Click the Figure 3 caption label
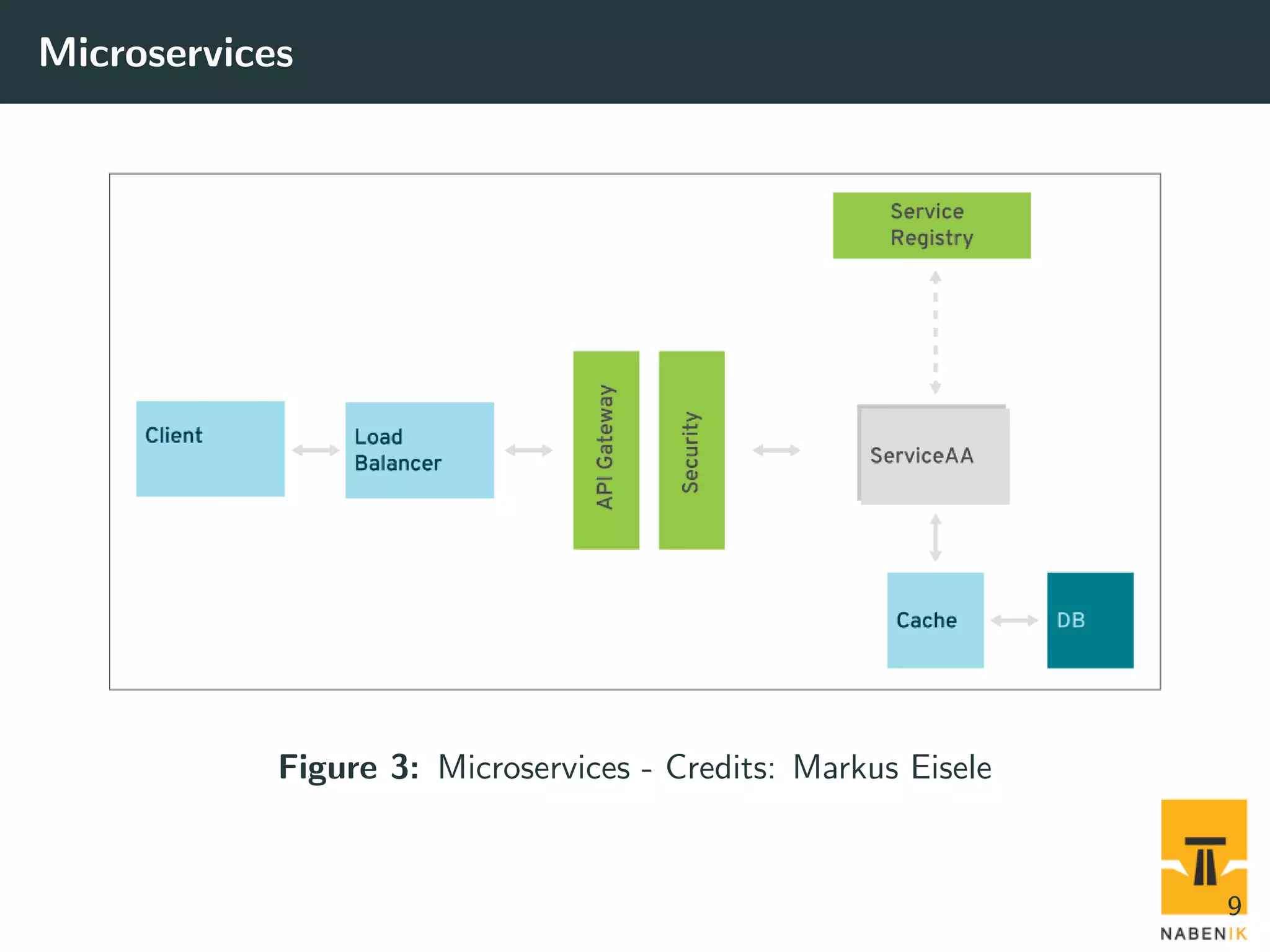 [349, 767]
